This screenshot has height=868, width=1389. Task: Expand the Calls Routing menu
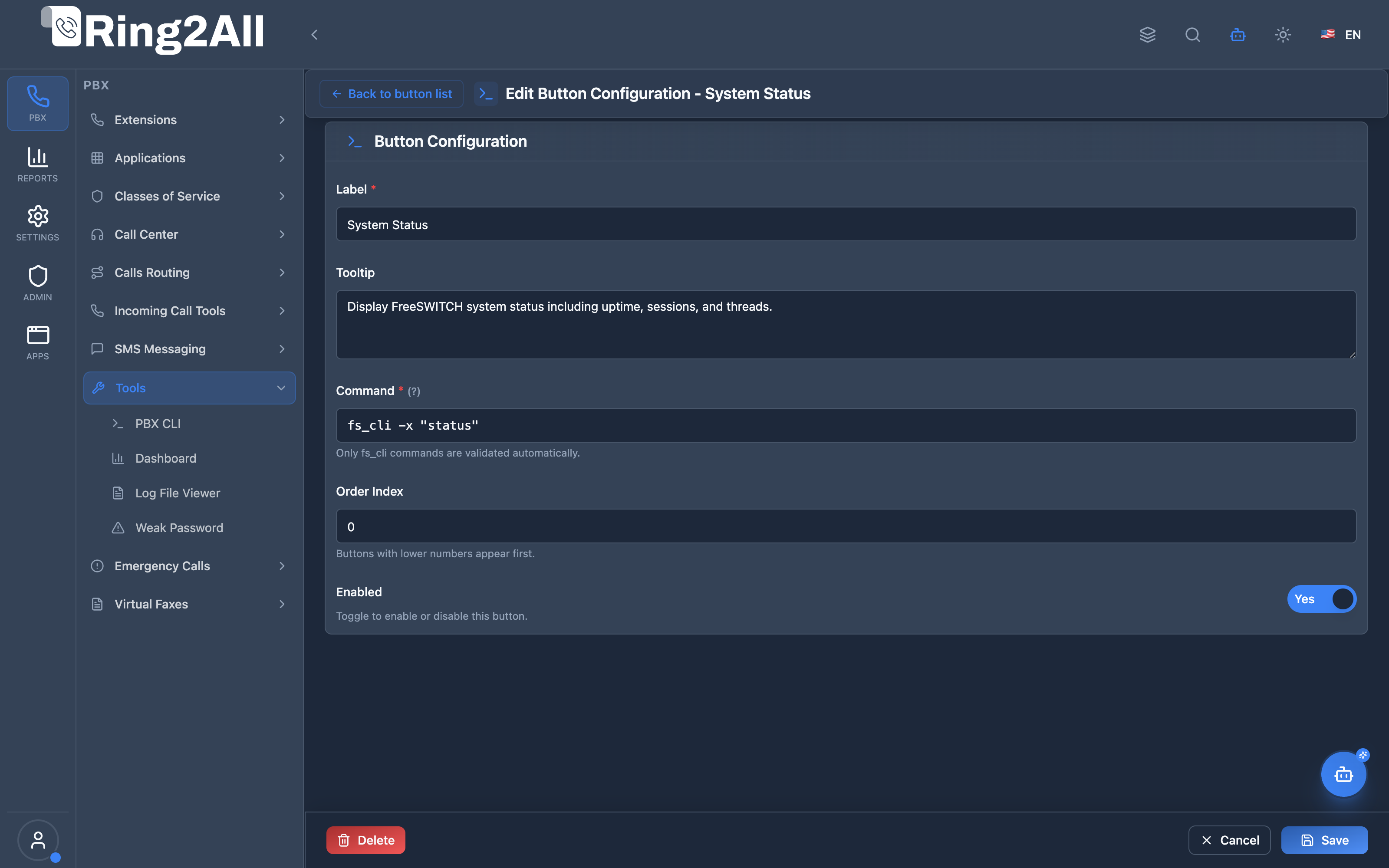click(189, 272)
